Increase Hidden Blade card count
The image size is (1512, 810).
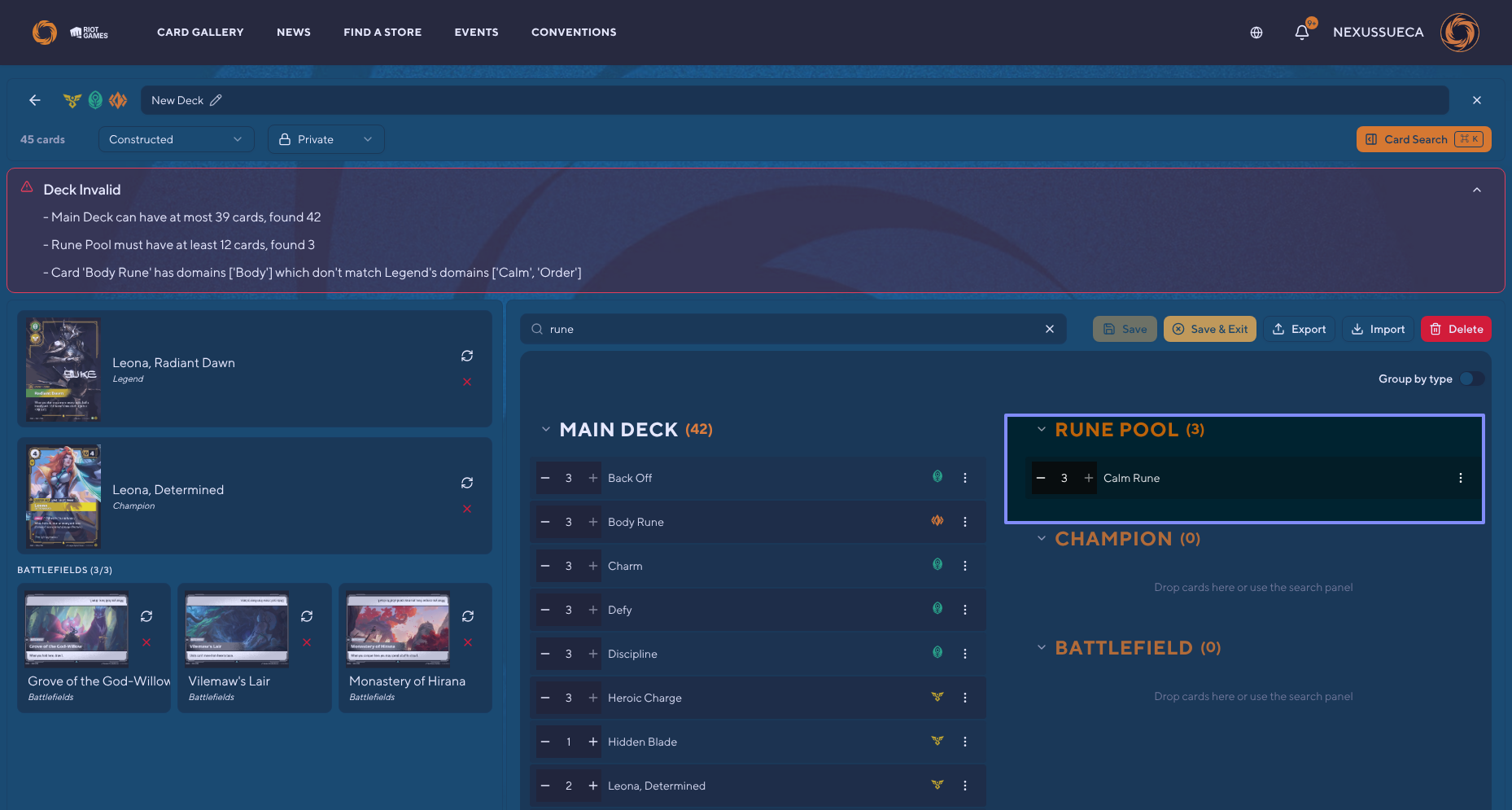pyautogui.click(x=593, y=742)
